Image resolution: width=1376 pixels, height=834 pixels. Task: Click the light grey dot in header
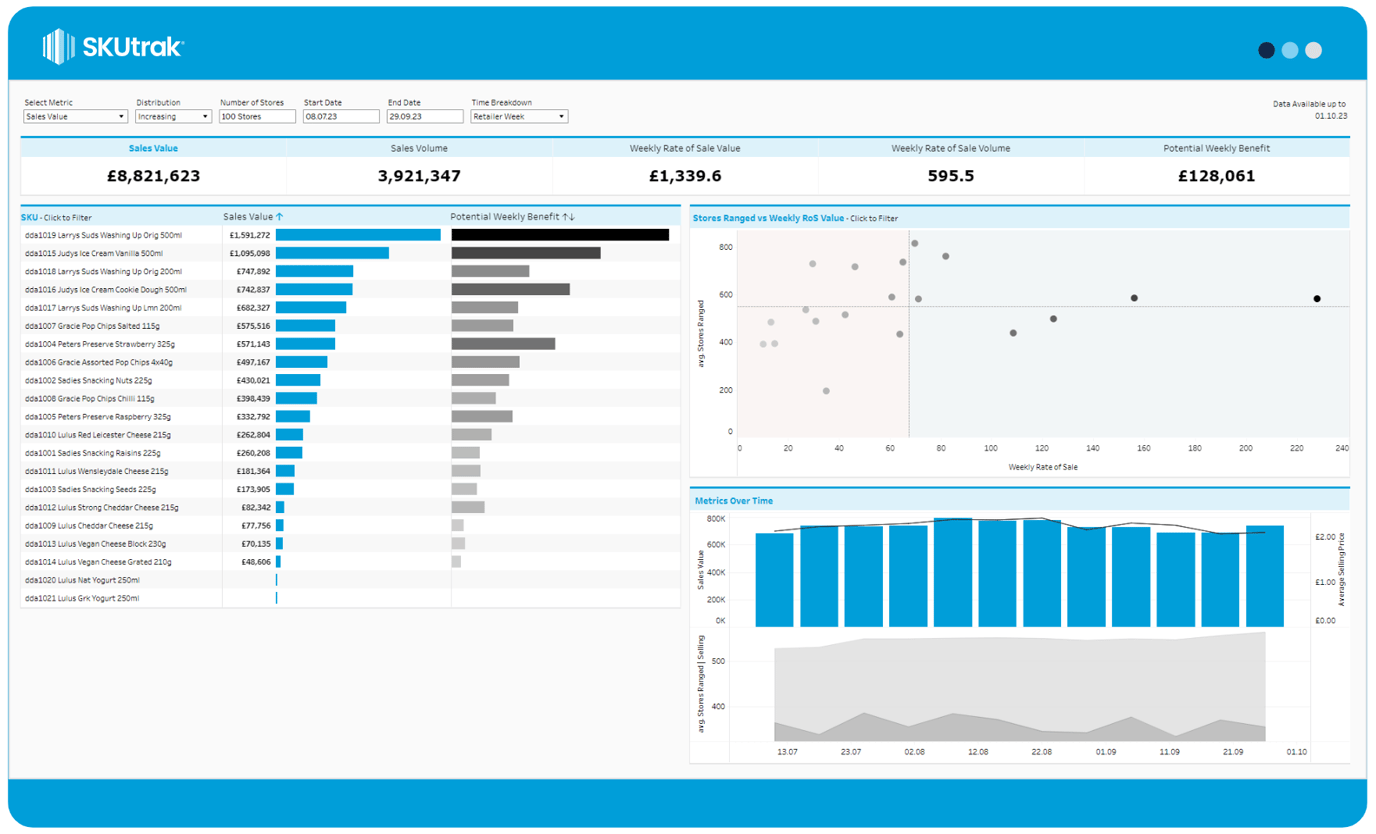(x=1314, y=50)
